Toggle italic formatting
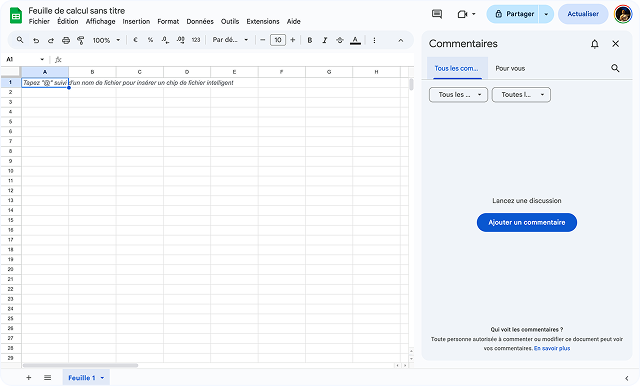640x386 pixels. click(x=325, y=40)
